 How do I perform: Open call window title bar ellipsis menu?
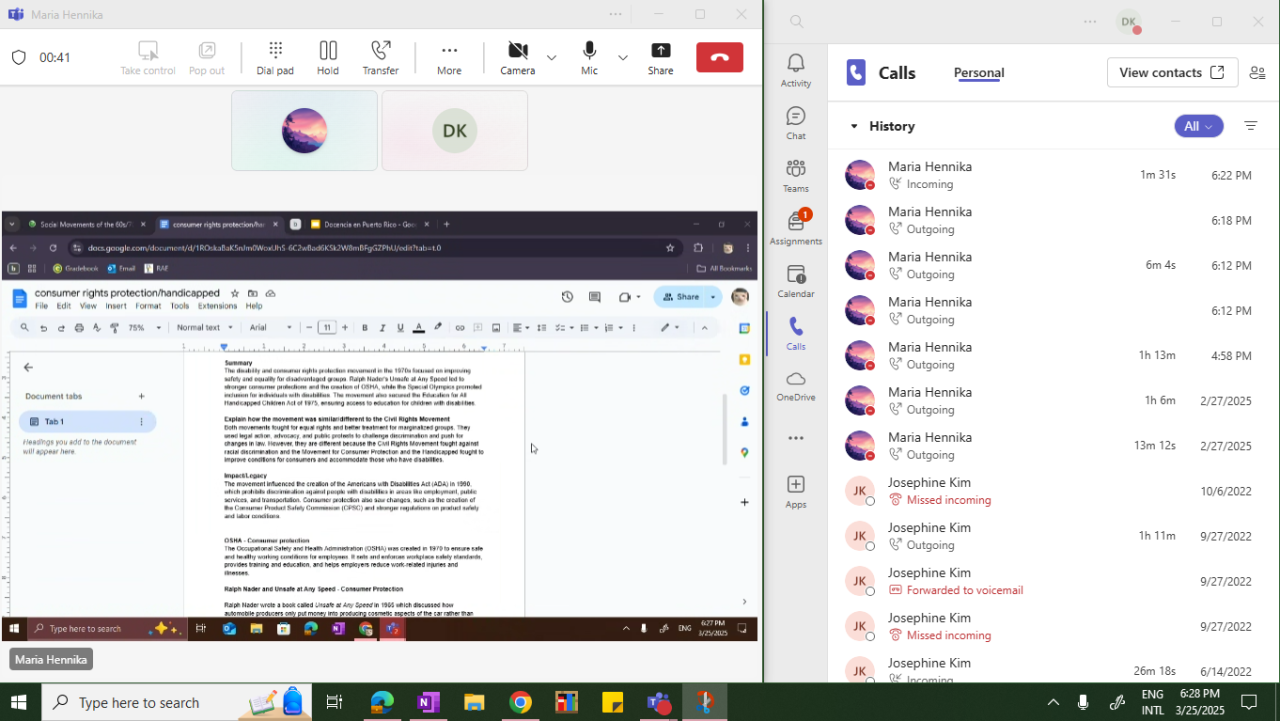click(615, 14)
